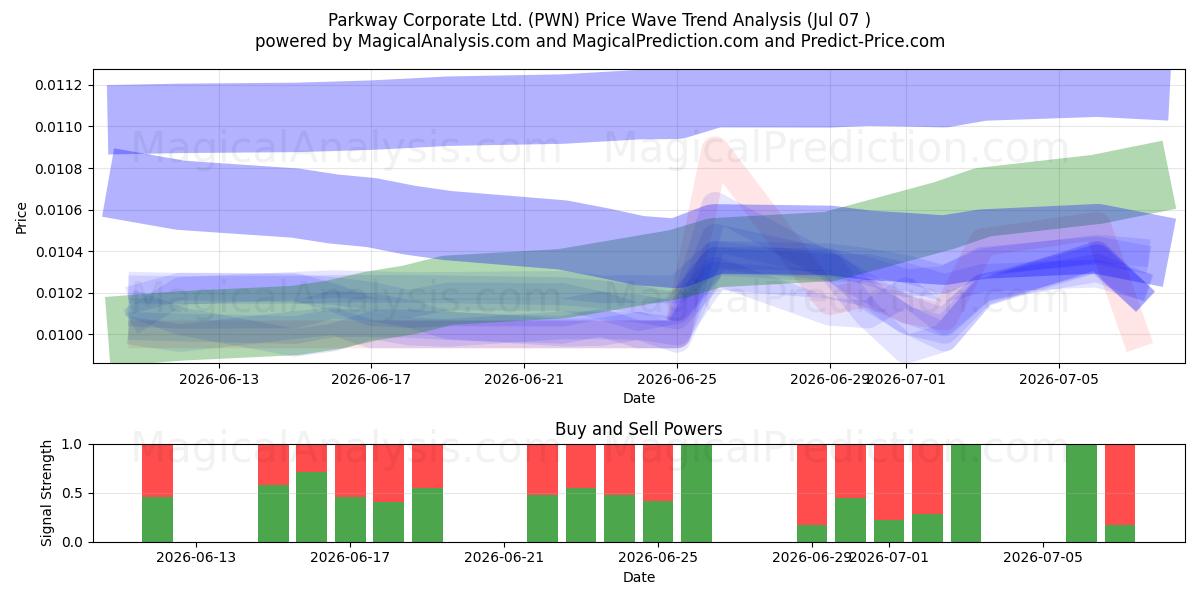
Task: Click the powers chart's 2026-07-05 date tick
Action: [x=1044, y=558]
